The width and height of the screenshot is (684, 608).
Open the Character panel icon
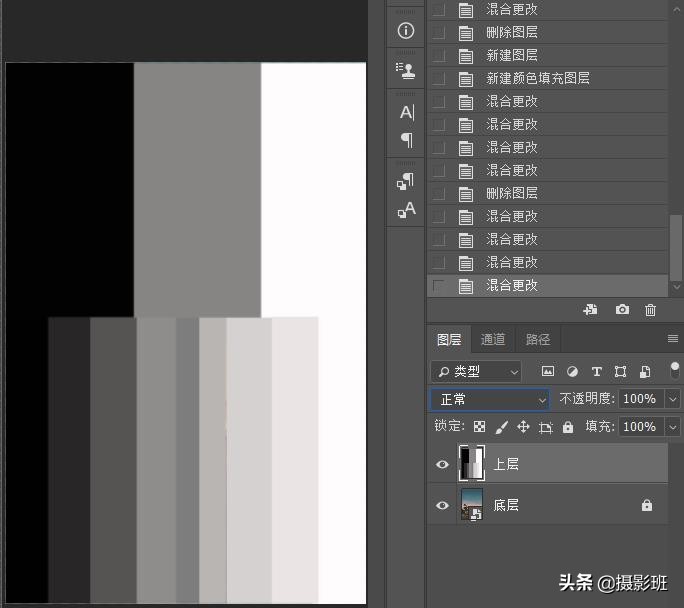click(407, 113)
